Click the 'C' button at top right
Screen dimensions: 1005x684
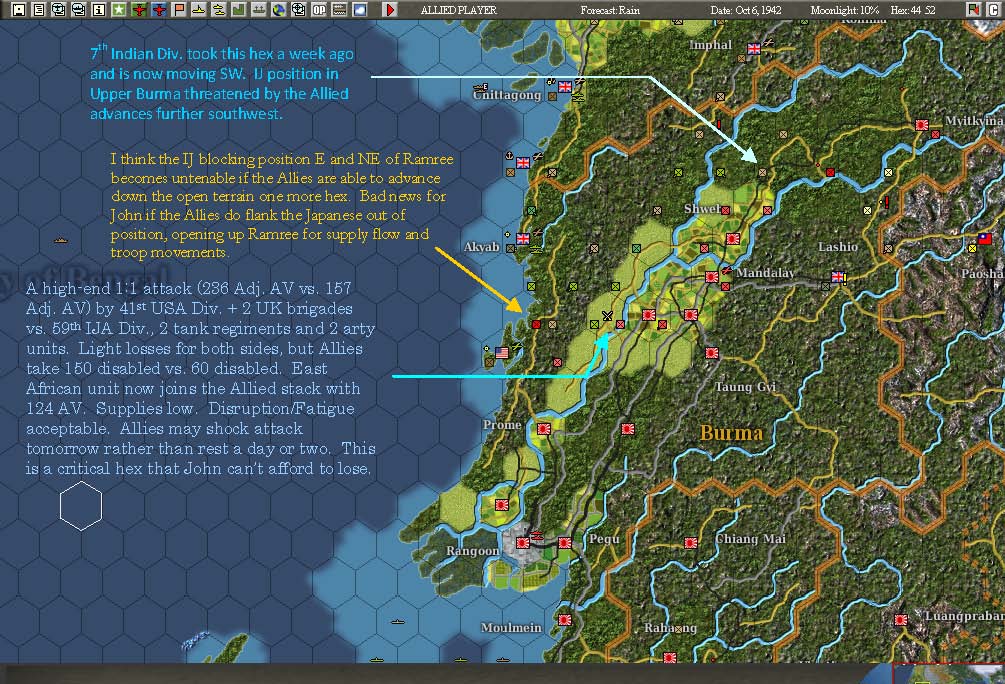pyautogui.click(x=995, y=9)
